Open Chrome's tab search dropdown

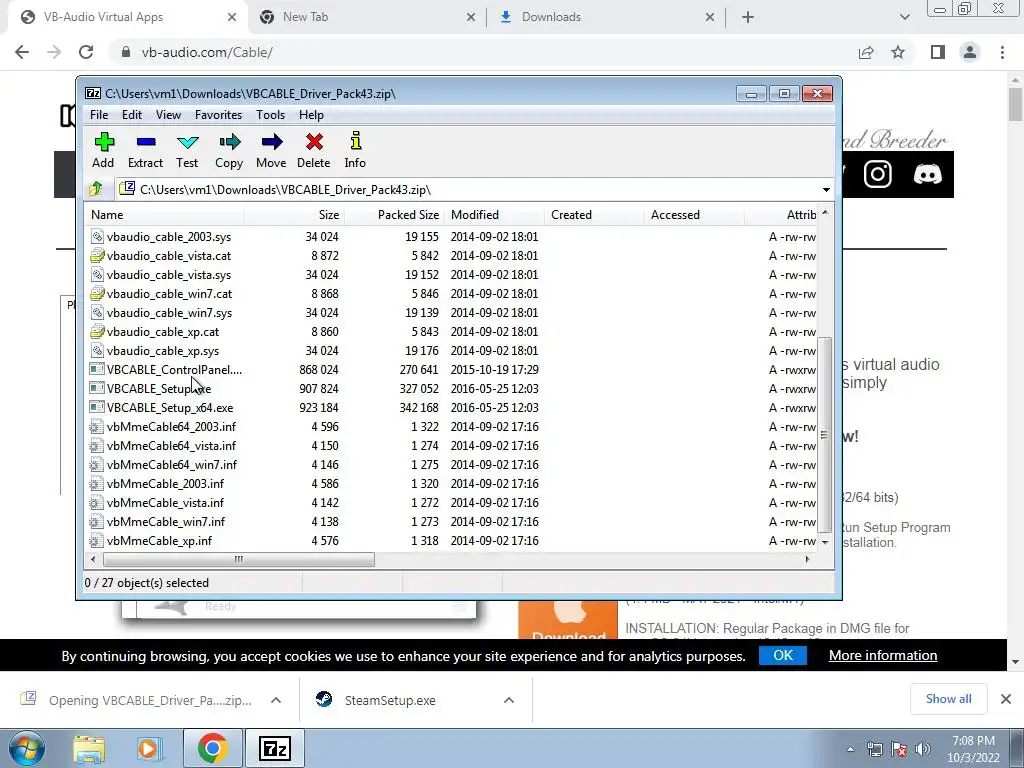point(904,17)
